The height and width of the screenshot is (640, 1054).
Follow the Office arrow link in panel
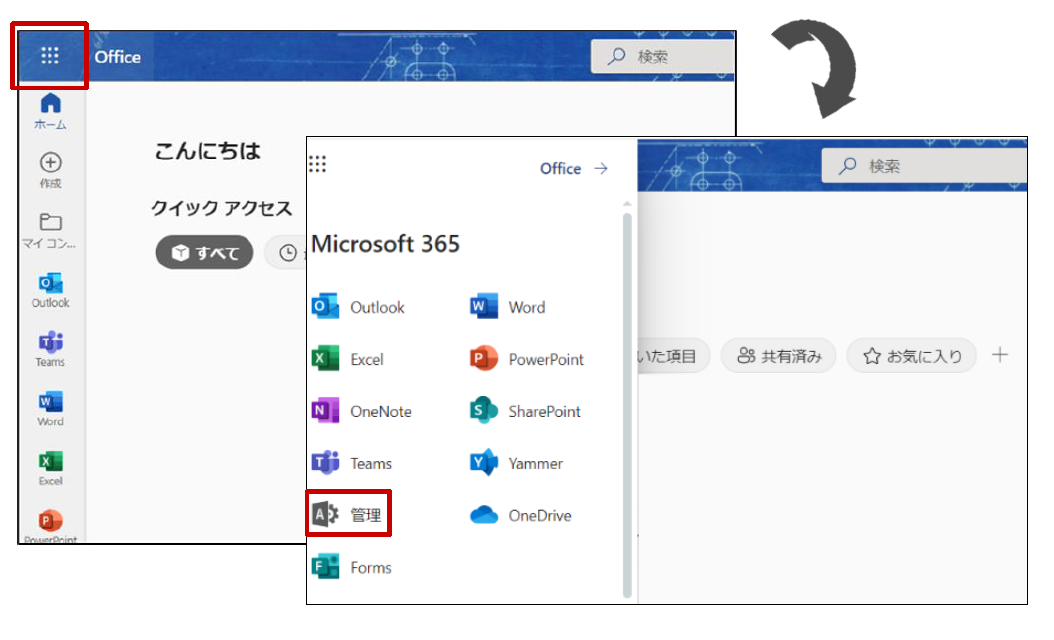pyautogui.click(x=574, y=169)
